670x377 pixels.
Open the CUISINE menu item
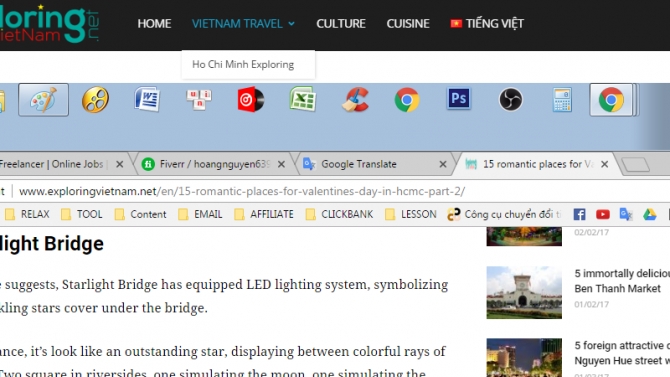click(408, 24)
